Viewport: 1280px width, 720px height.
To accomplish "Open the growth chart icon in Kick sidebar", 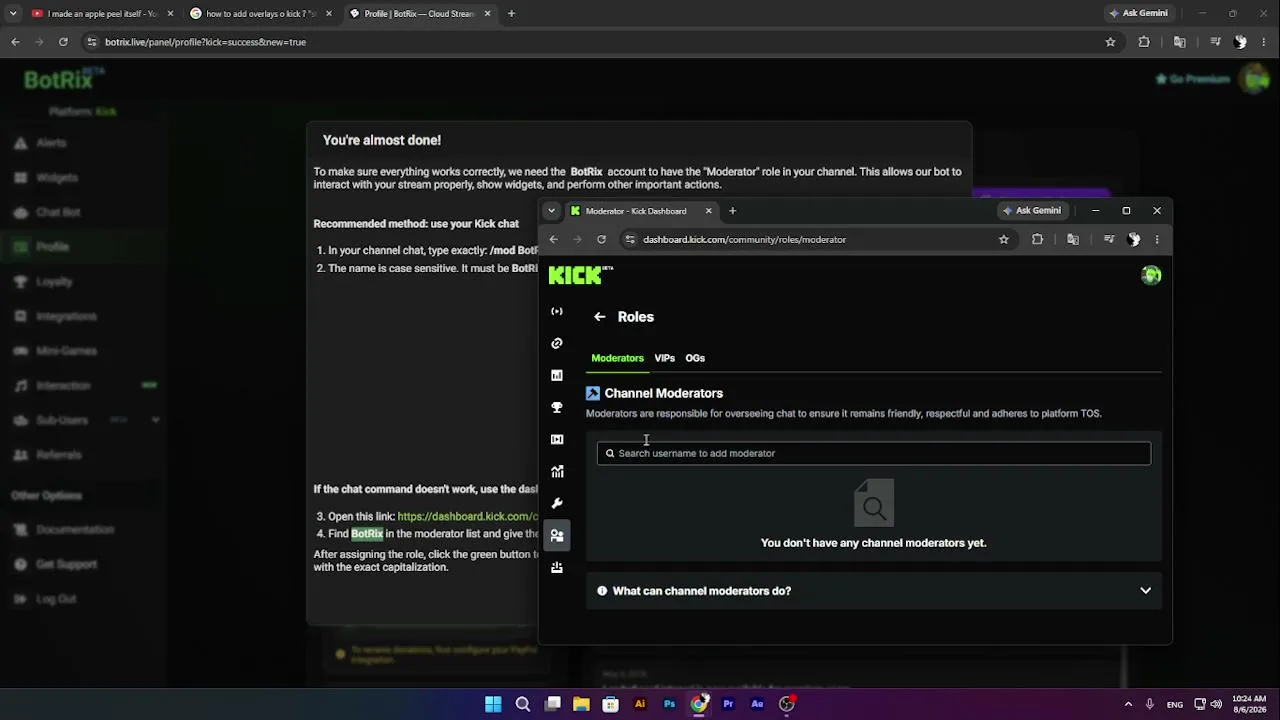I will pos(557,471).
